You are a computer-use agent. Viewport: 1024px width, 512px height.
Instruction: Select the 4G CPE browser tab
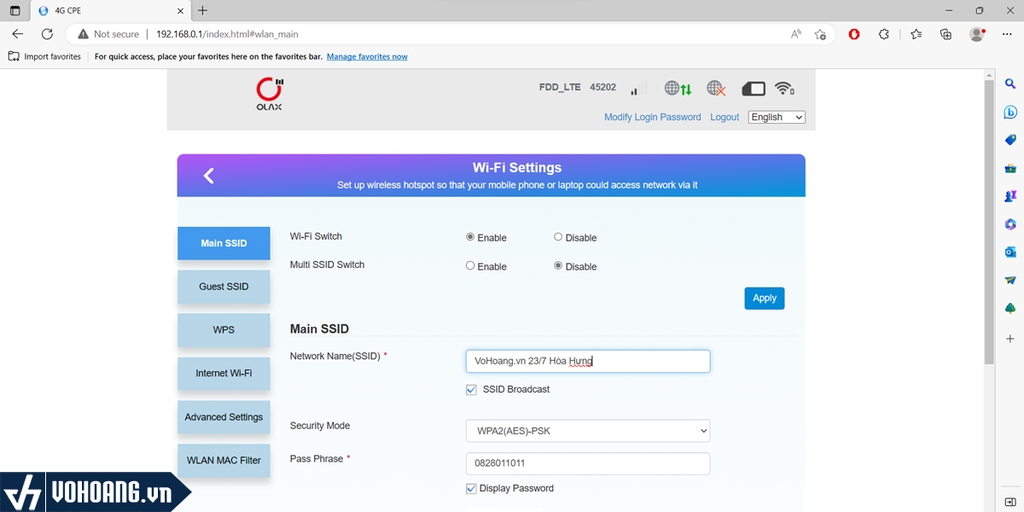pyautogui.click(x=111, y=11)
